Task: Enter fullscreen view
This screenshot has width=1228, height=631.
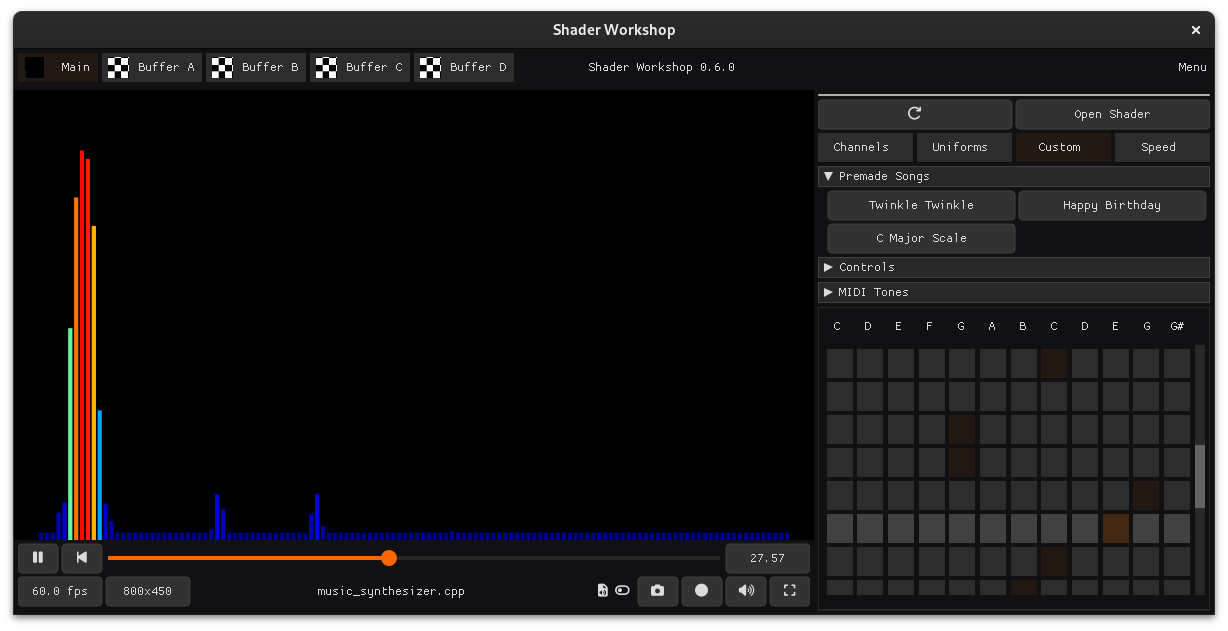Action: [x=790, y=591]
